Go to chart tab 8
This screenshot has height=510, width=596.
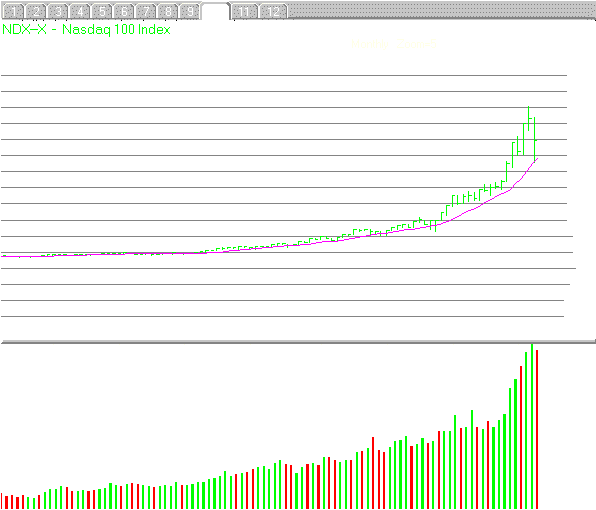pos(168,11)
